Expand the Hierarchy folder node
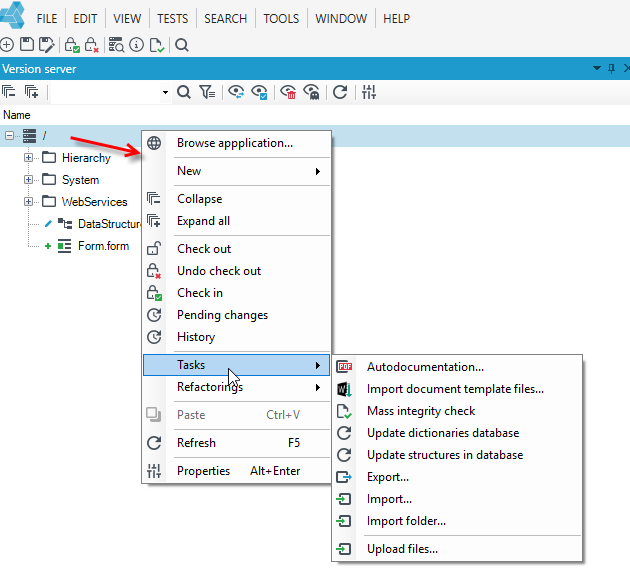The height and width of the screenshot is (575, 630). [x=28, y=158]
